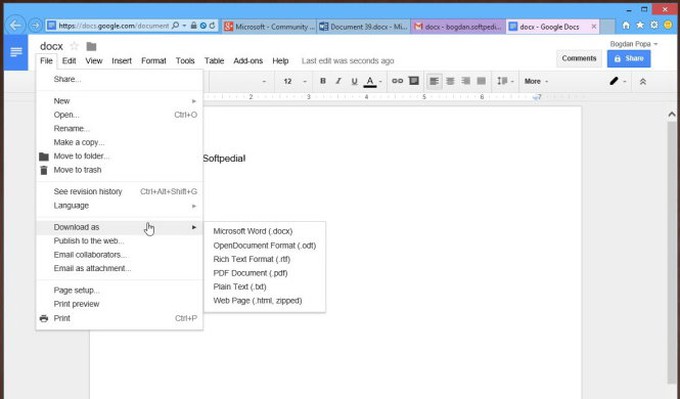The width and height of the screenshot is (680, 399).
Task: Switch to the Document 39.docx browser tab
Action: pos(363,26)
